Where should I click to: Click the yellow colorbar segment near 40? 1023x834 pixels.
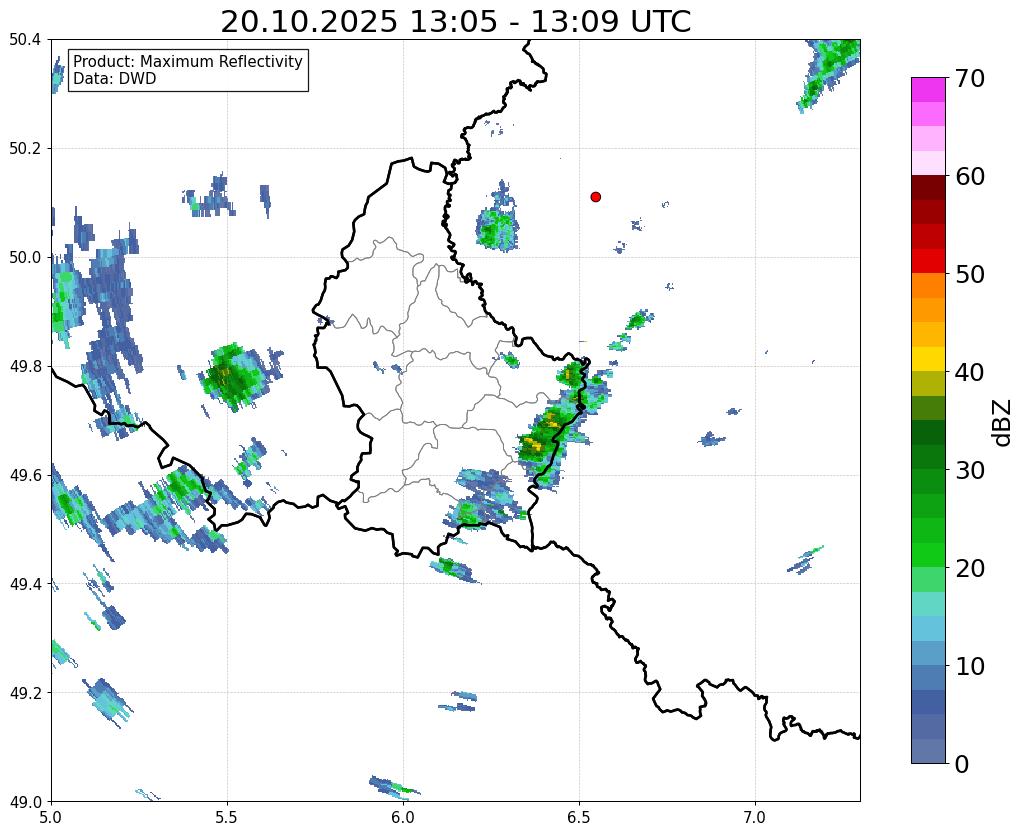(928, 360)
